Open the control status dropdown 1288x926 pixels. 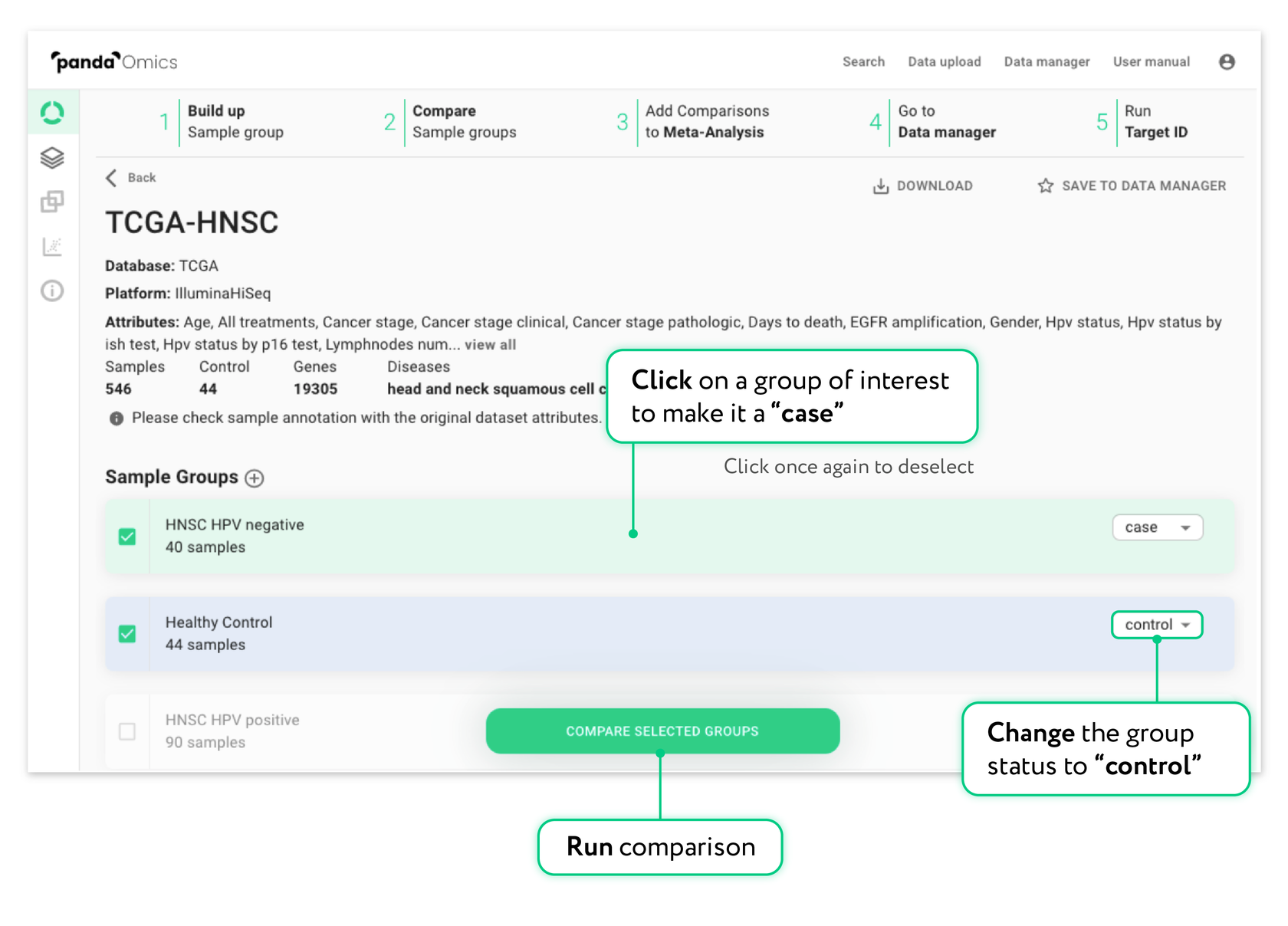[x=1157, y=625]
